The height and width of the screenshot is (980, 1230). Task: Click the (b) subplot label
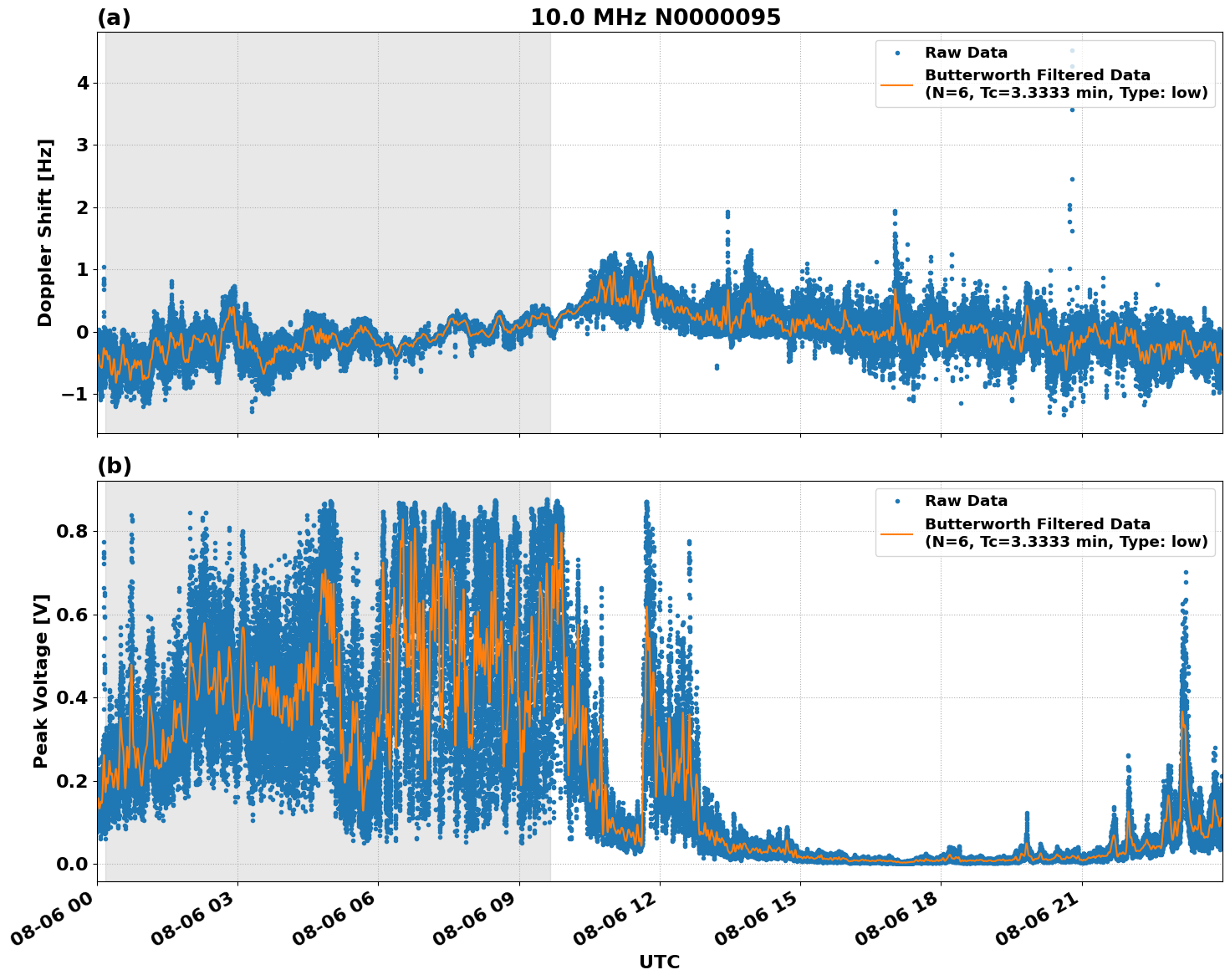pyautogui.click(x=113, y=466)
